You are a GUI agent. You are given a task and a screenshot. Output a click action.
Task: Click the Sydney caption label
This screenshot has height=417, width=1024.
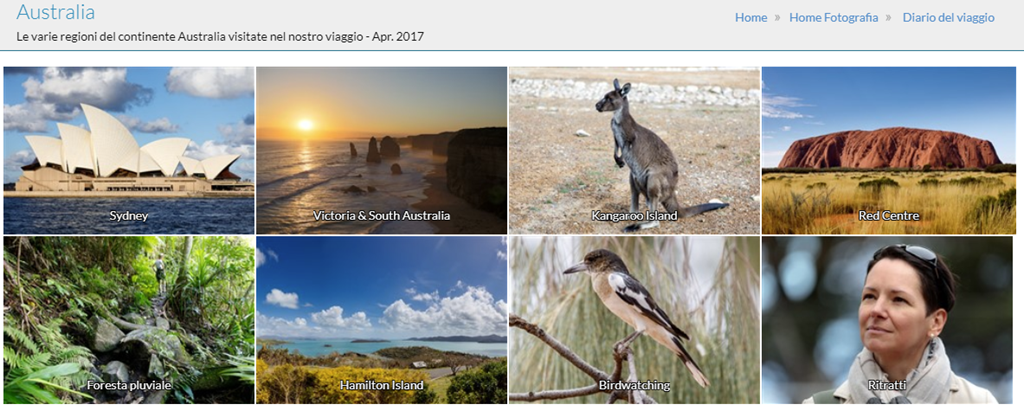click(129, 215)
